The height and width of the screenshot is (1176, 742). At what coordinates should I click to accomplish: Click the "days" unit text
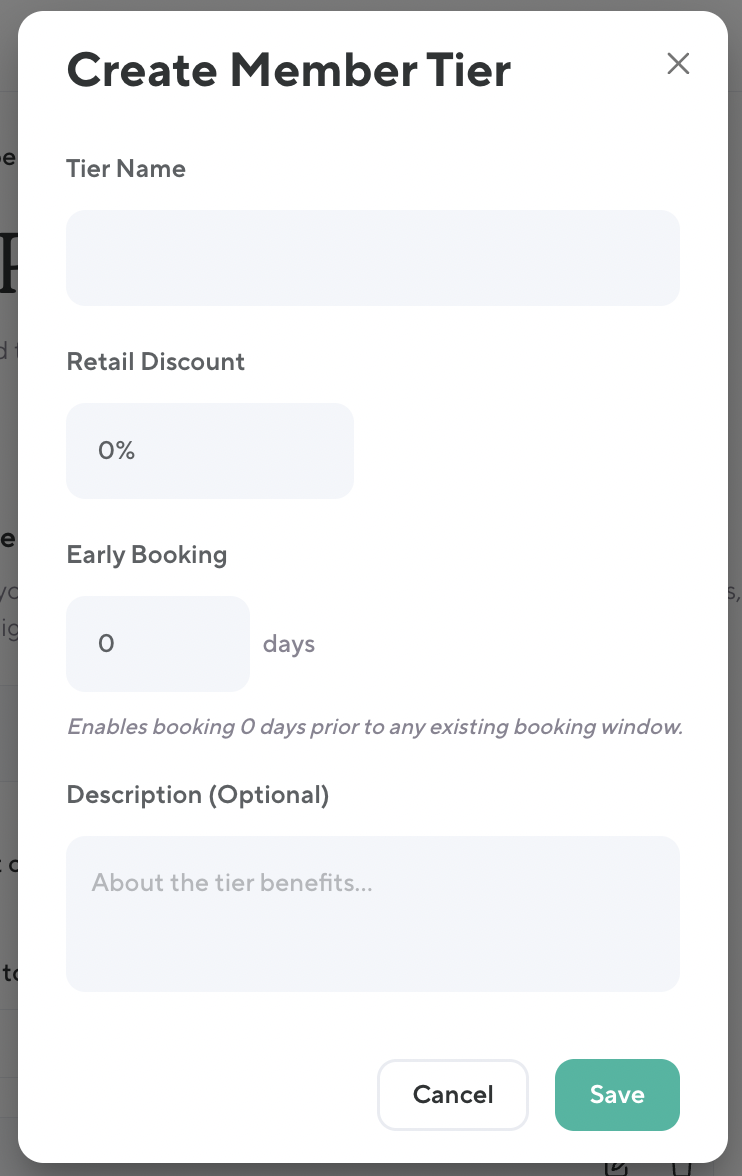(289, 644)
